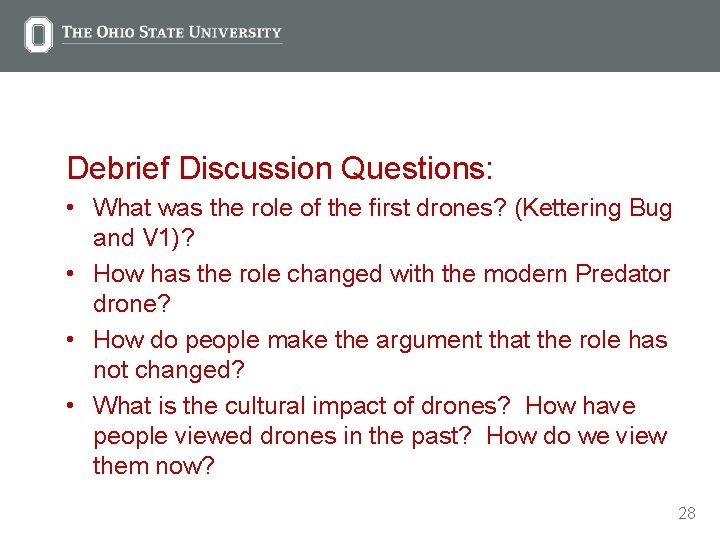The image size is (720, 540).
Task: Click the third bullet point marker
Action: pyautogui.click(x=74, y=340)
